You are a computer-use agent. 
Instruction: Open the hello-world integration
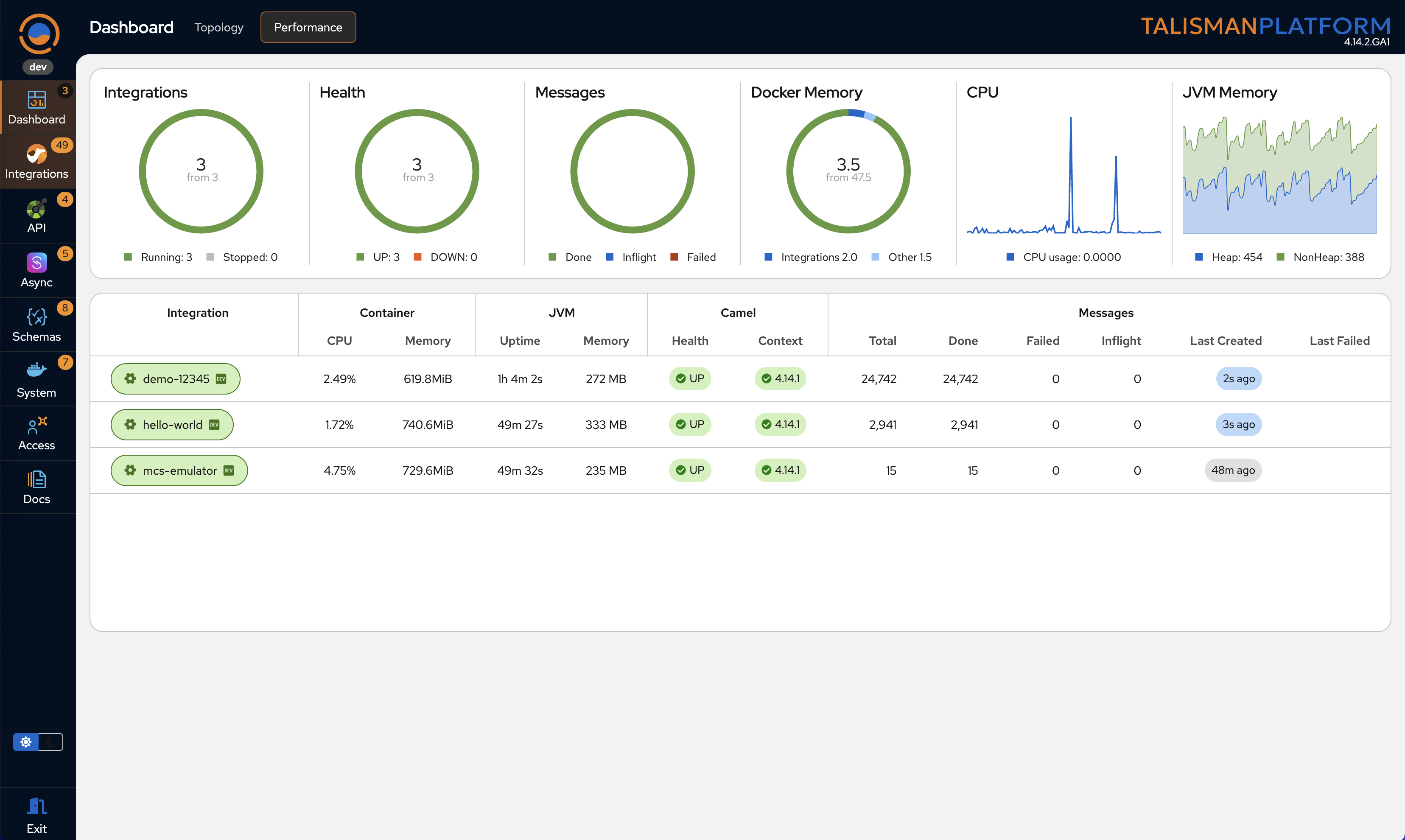(171, 424)
